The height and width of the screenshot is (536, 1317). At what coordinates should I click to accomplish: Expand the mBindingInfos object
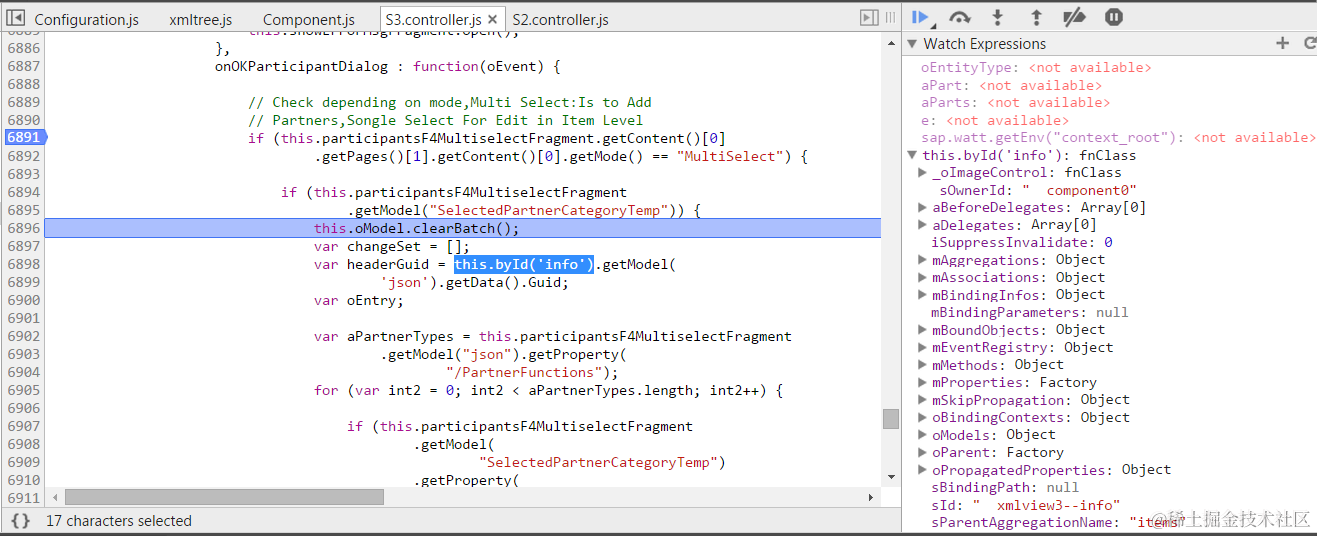(x=924, y=295)
